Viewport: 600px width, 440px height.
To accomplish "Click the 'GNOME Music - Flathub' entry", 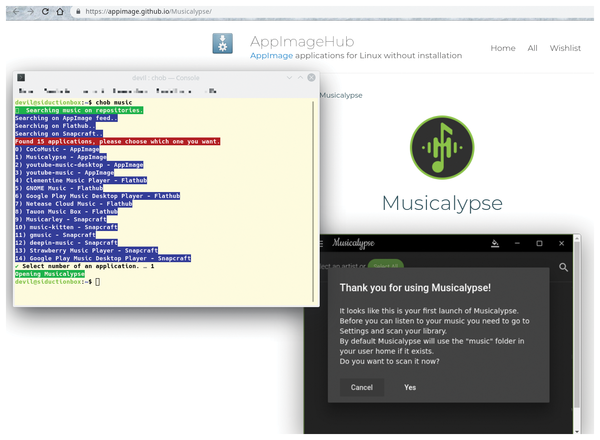I will 59,188.
